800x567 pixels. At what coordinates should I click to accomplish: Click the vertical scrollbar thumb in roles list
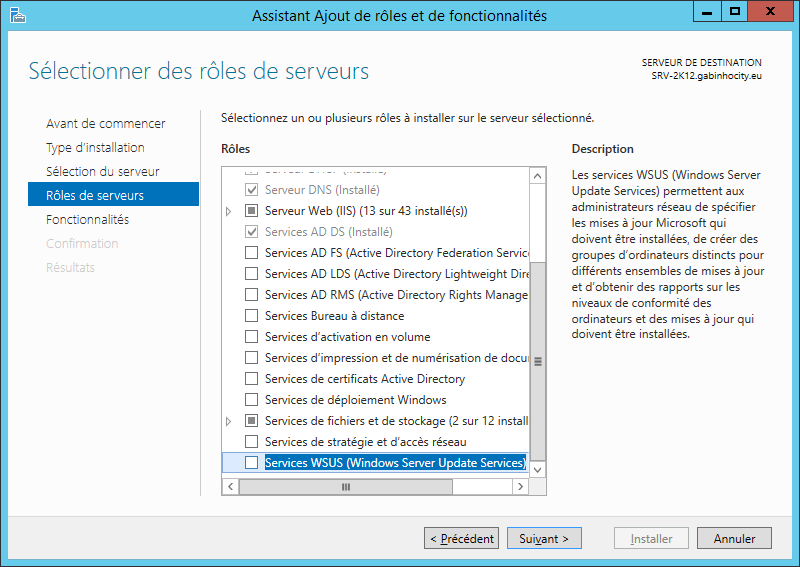click(537, 361)
